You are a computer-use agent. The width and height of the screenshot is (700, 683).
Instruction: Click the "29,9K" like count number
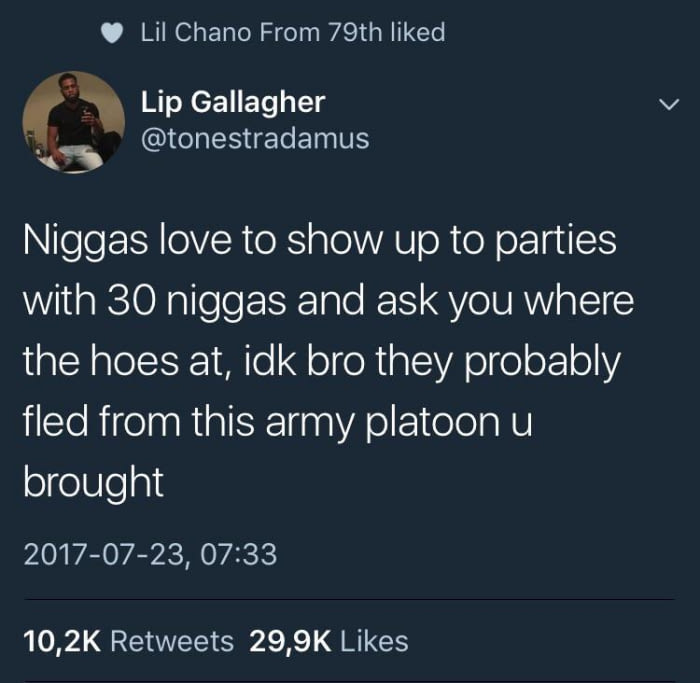pos(291,642)
